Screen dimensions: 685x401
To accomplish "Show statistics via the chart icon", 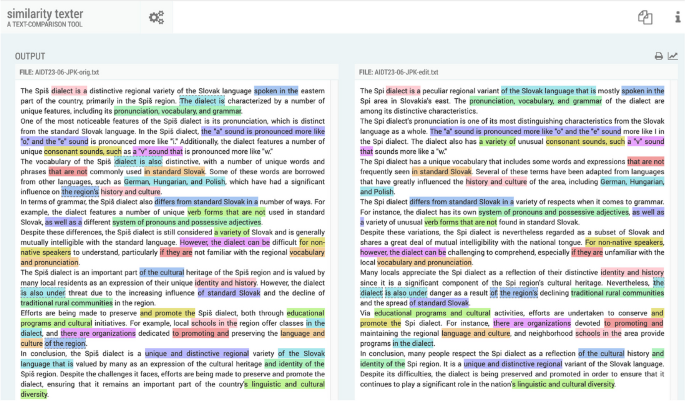I will 673,57.
